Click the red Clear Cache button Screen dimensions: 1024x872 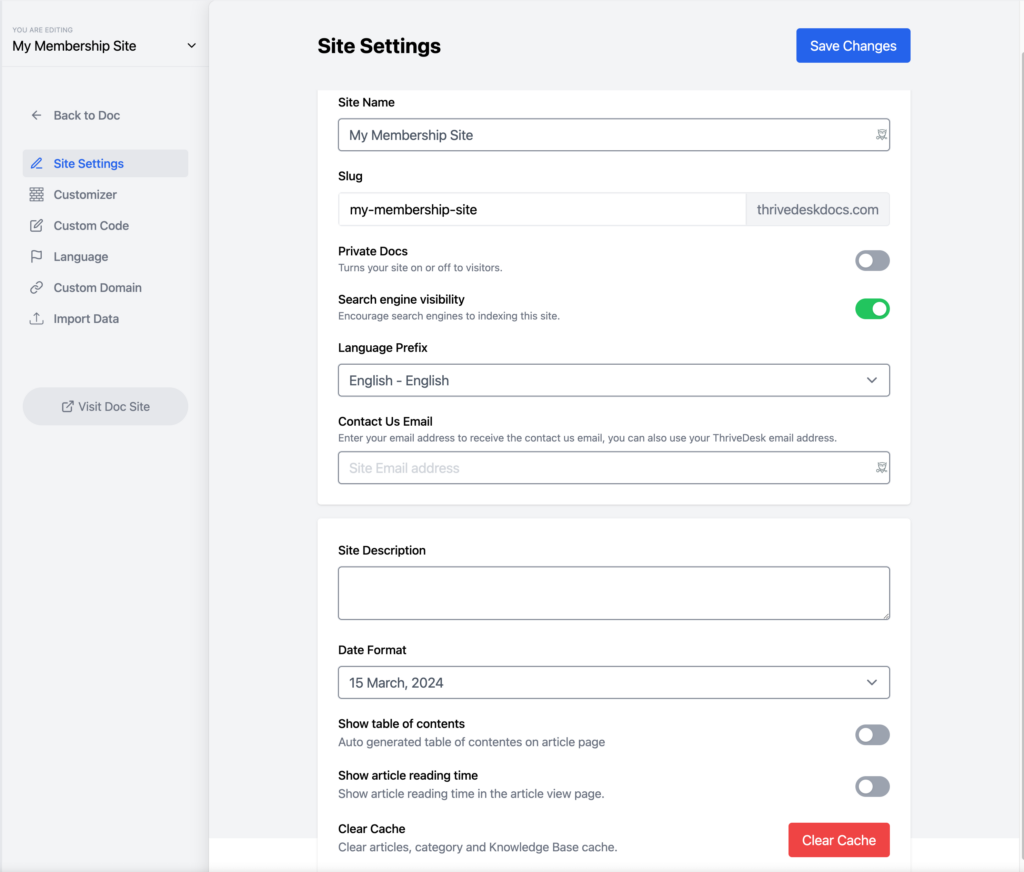pos(838,840)
